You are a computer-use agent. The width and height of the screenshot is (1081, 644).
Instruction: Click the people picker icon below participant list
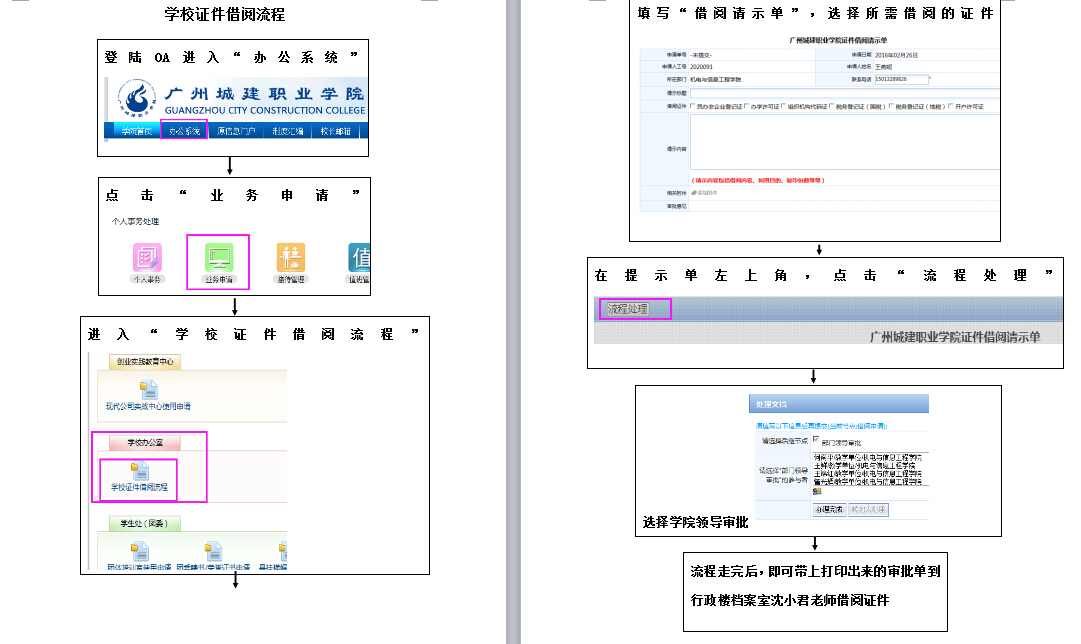(816, 491)
